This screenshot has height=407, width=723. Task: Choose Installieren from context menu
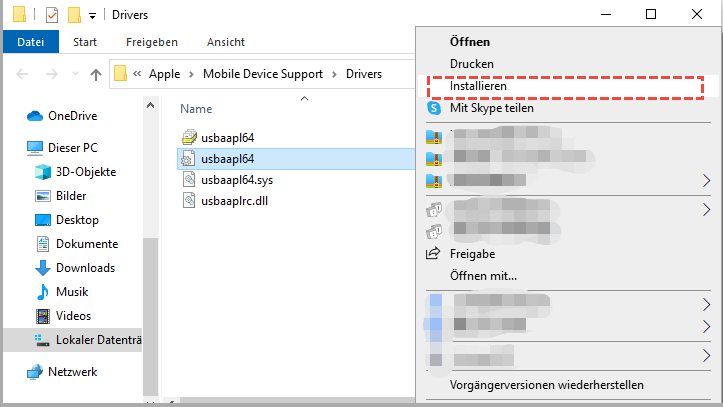(478, 86)
